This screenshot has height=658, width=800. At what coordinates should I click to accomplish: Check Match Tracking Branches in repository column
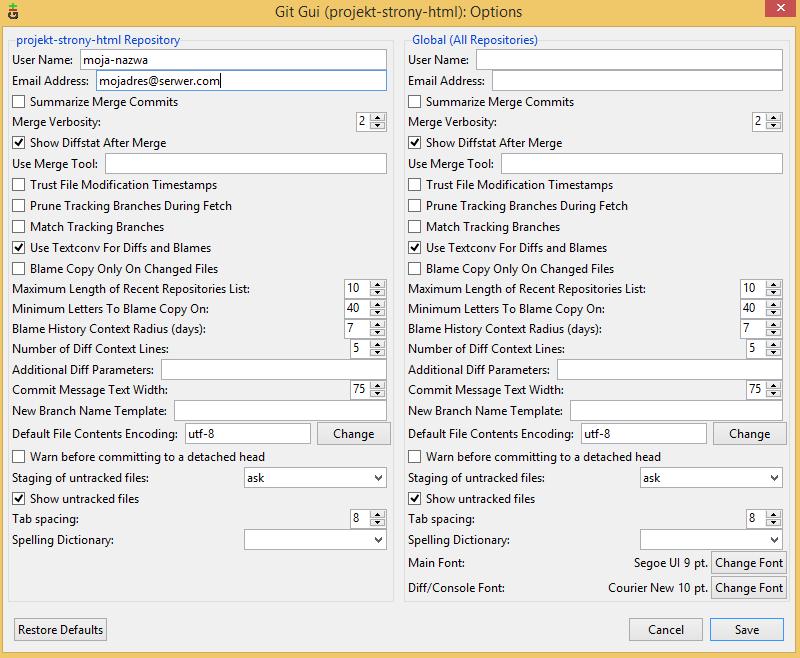pos(18,226)
